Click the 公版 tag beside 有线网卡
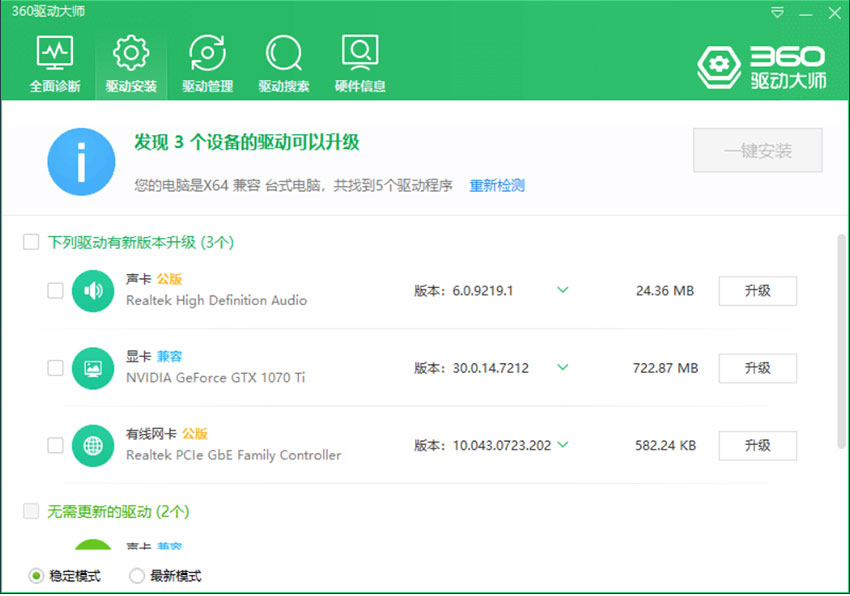Screen dimensions: 850x596 pyautogui.click(x=195, y=434)
